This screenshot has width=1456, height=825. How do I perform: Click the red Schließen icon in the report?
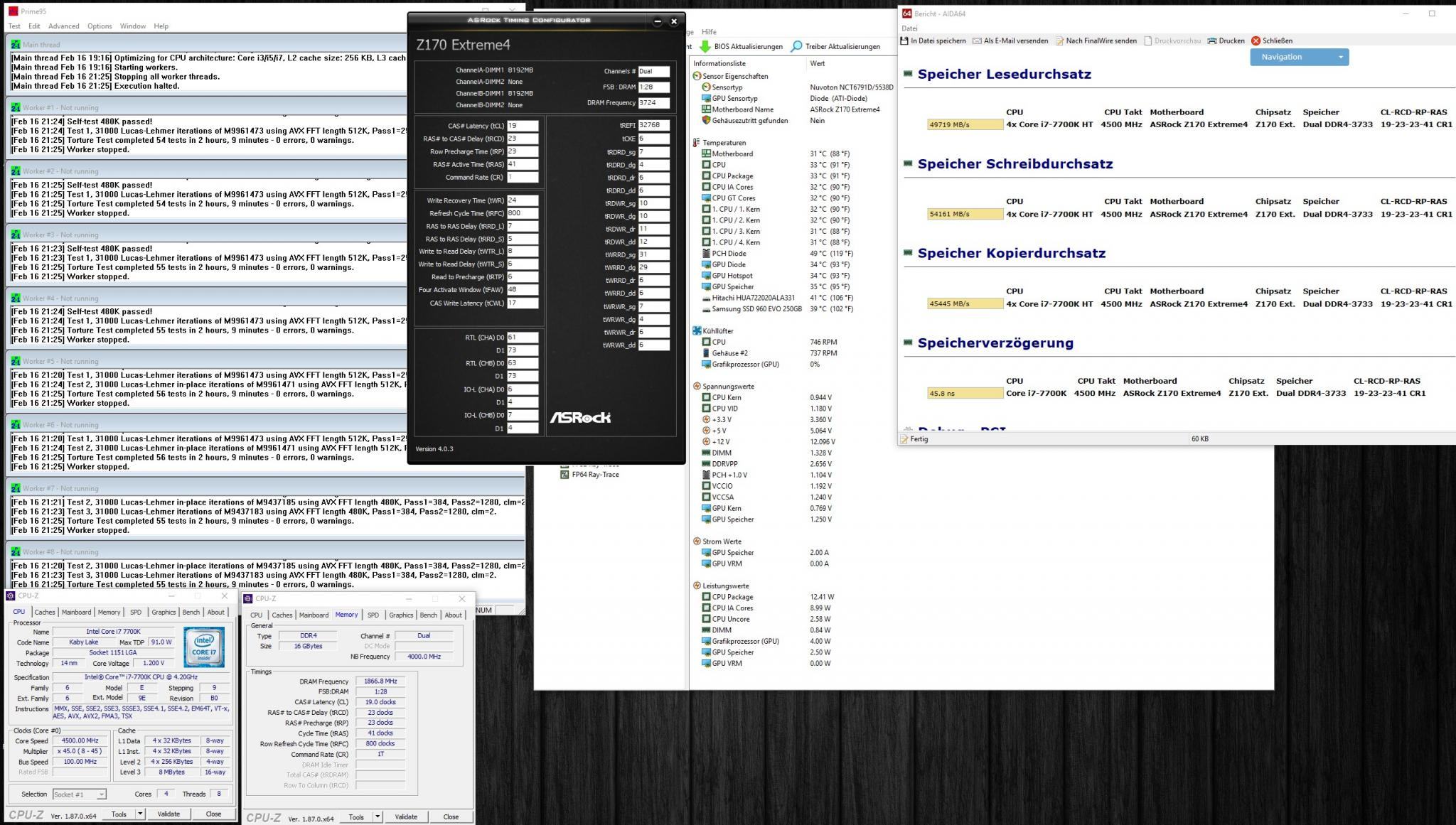pyautogui.click(x=1256, y=41)
